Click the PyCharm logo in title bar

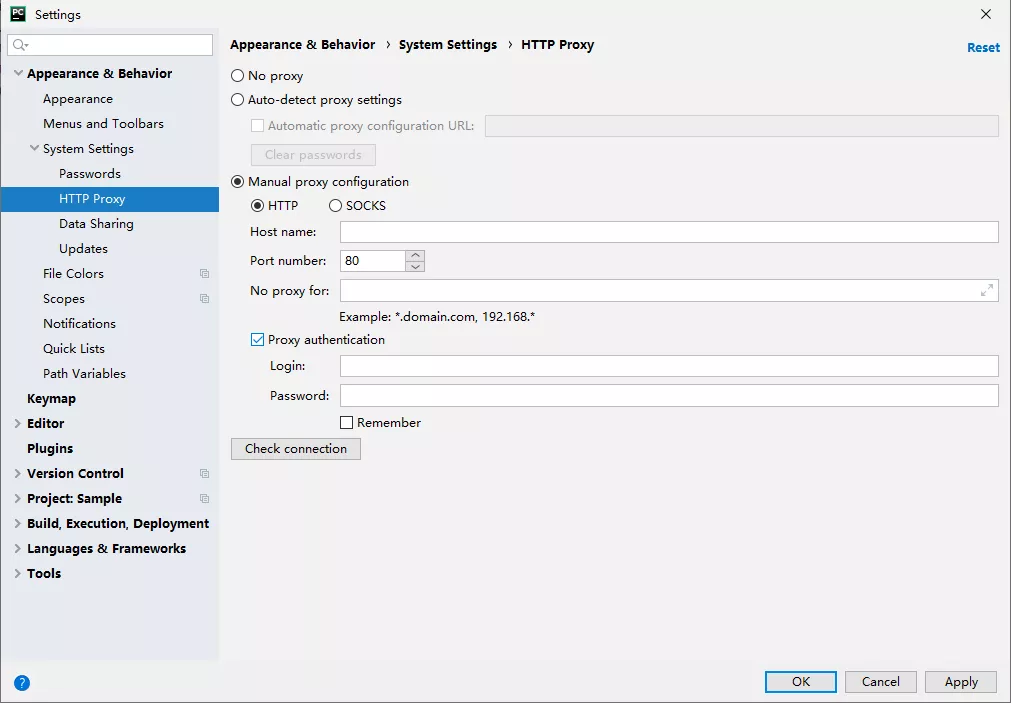pos(18,14)
